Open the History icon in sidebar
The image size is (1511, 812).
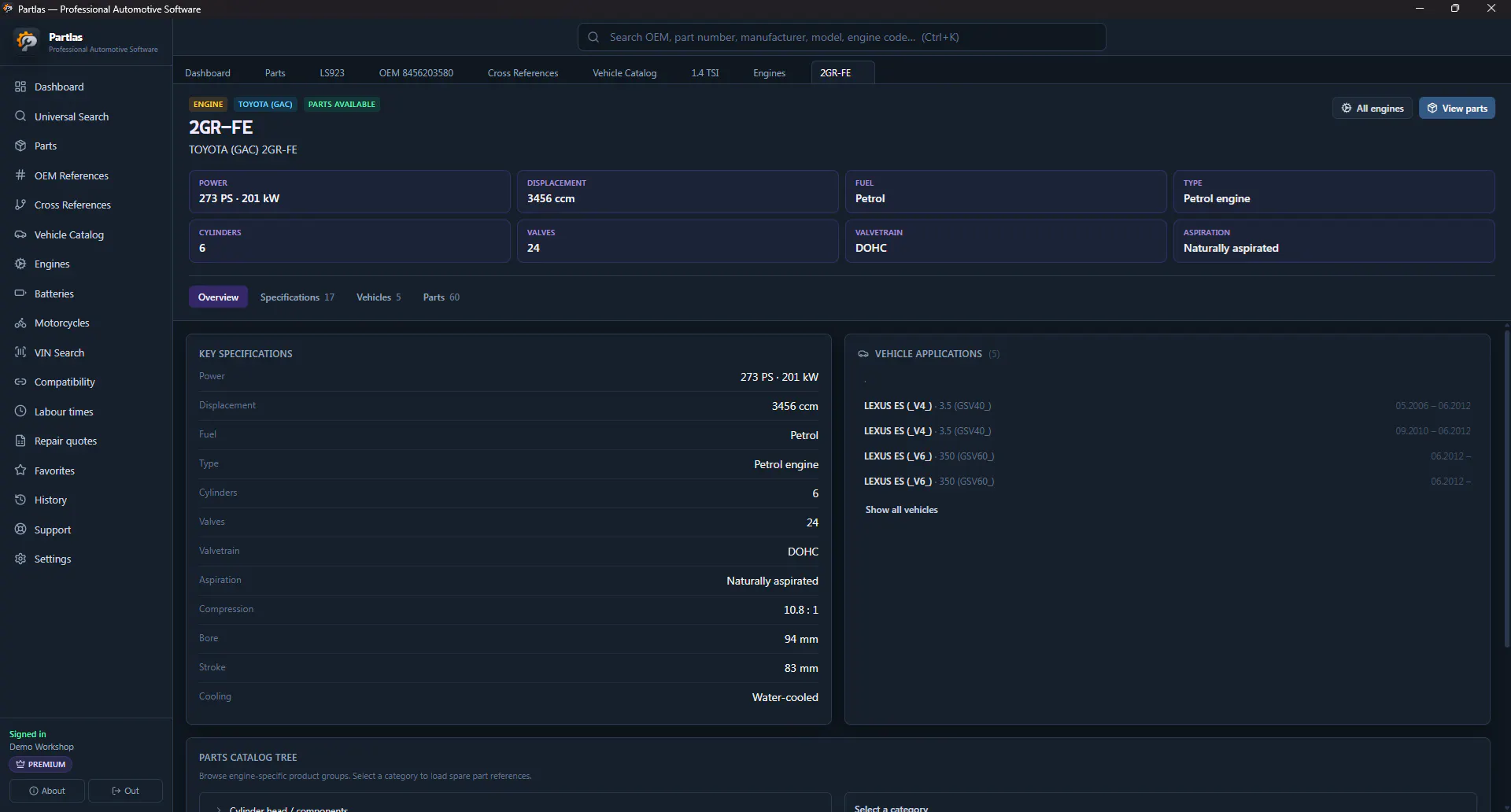tap(20, 500)
